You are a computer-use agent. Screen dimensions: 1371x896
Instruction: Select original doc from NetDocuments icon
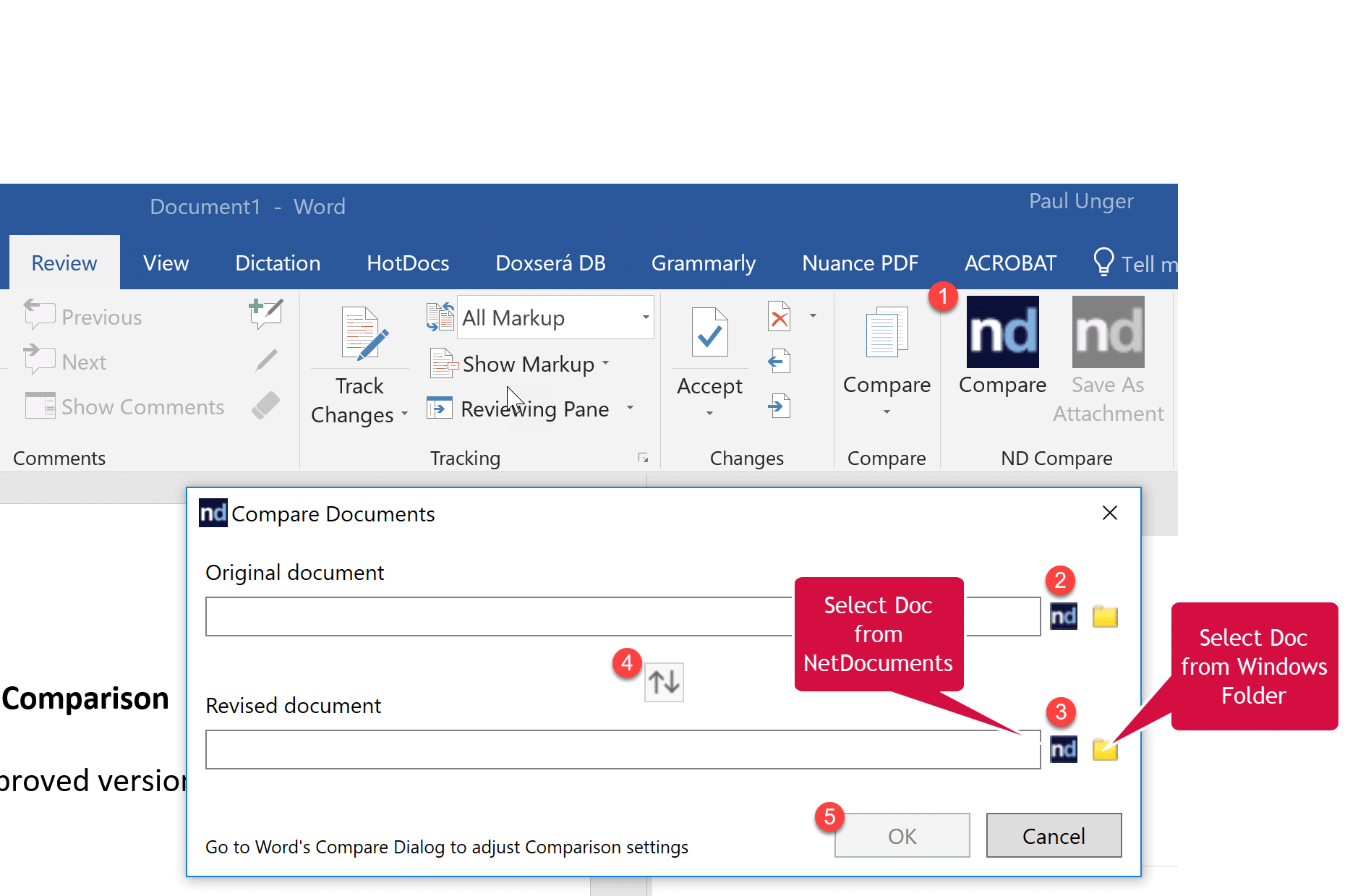1063,616
